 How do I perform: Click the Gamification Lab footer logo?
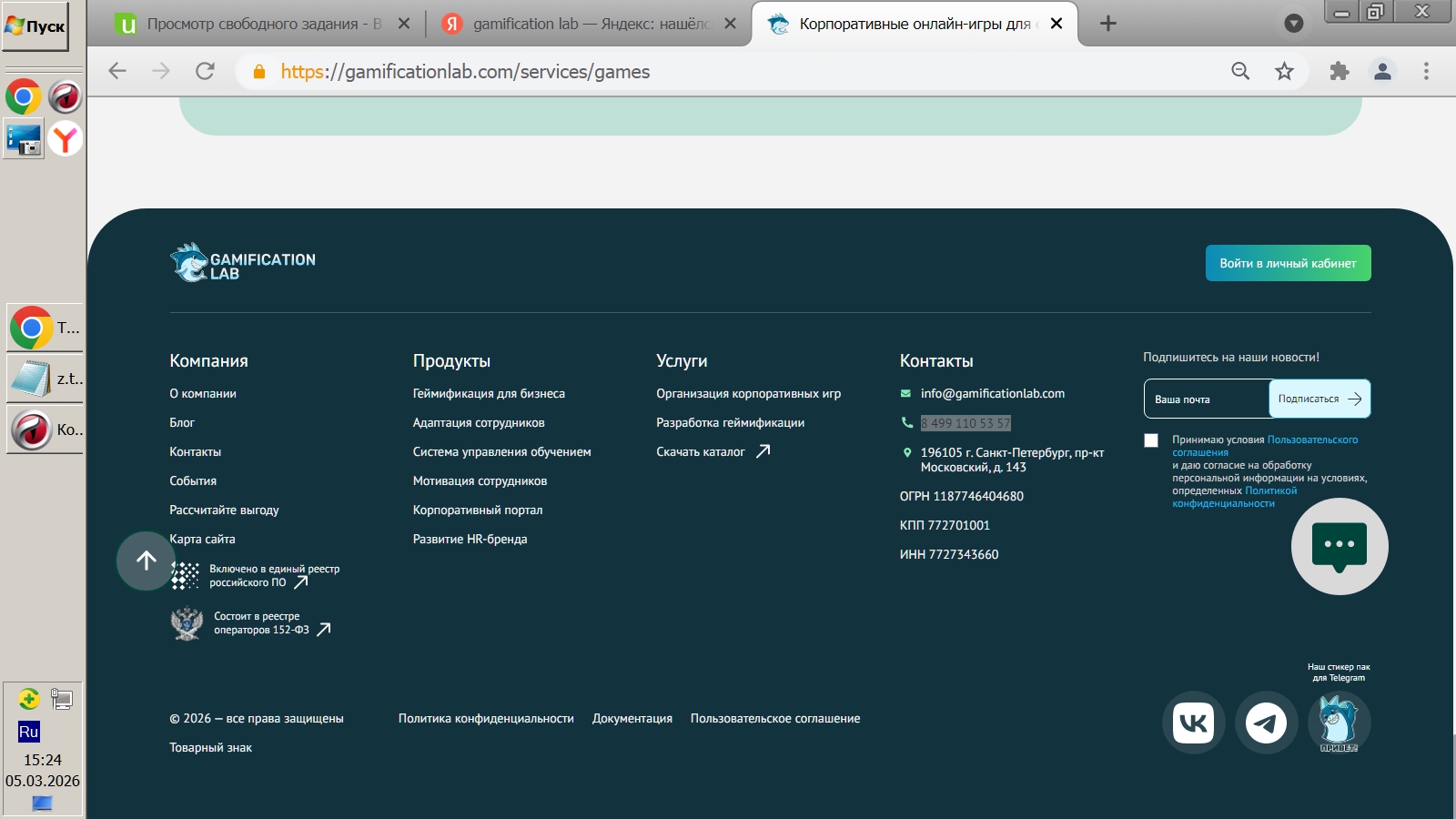243,263
